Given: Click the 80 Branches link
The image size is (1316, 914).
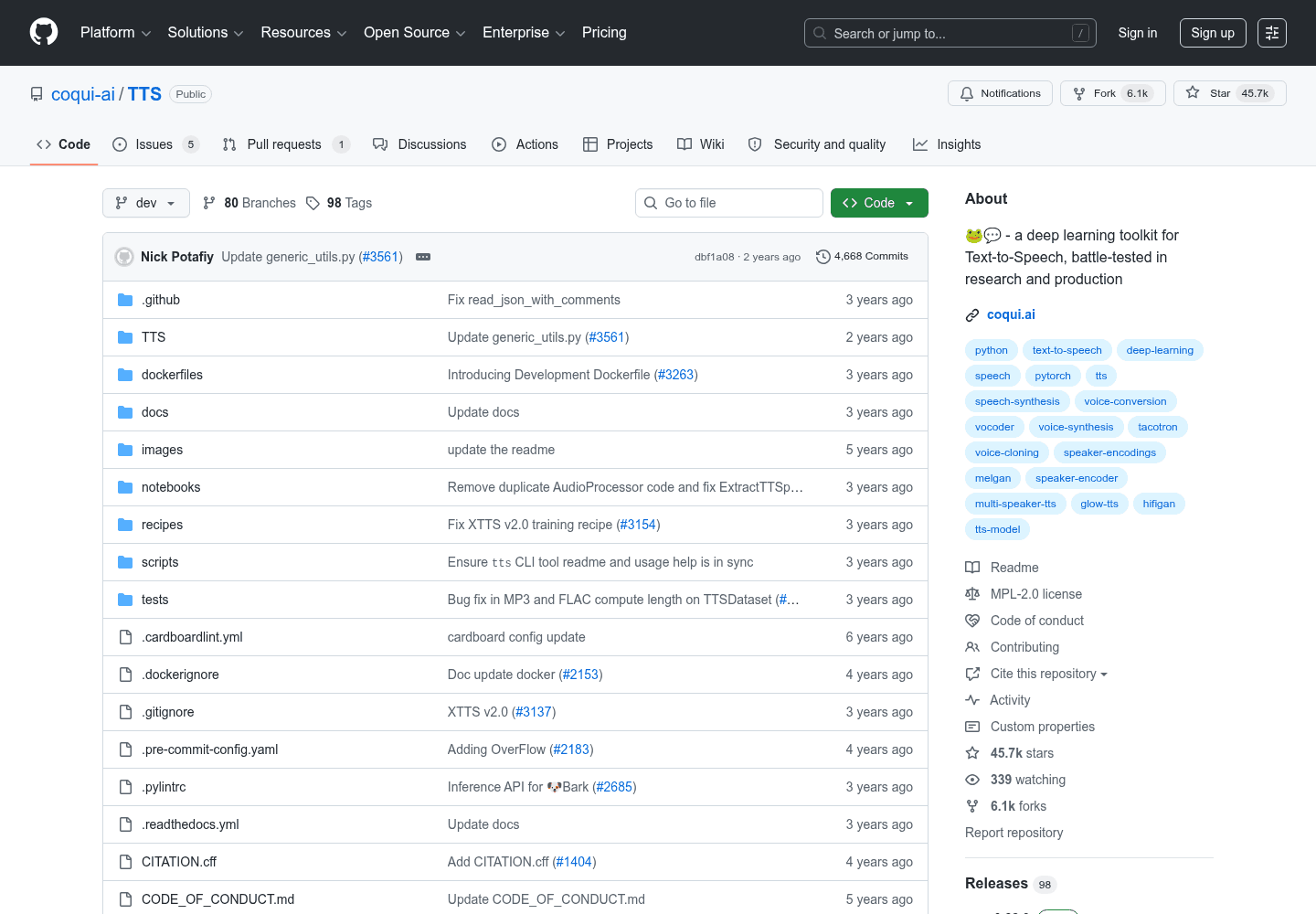Looking at the screenshot, I should 249,203.
